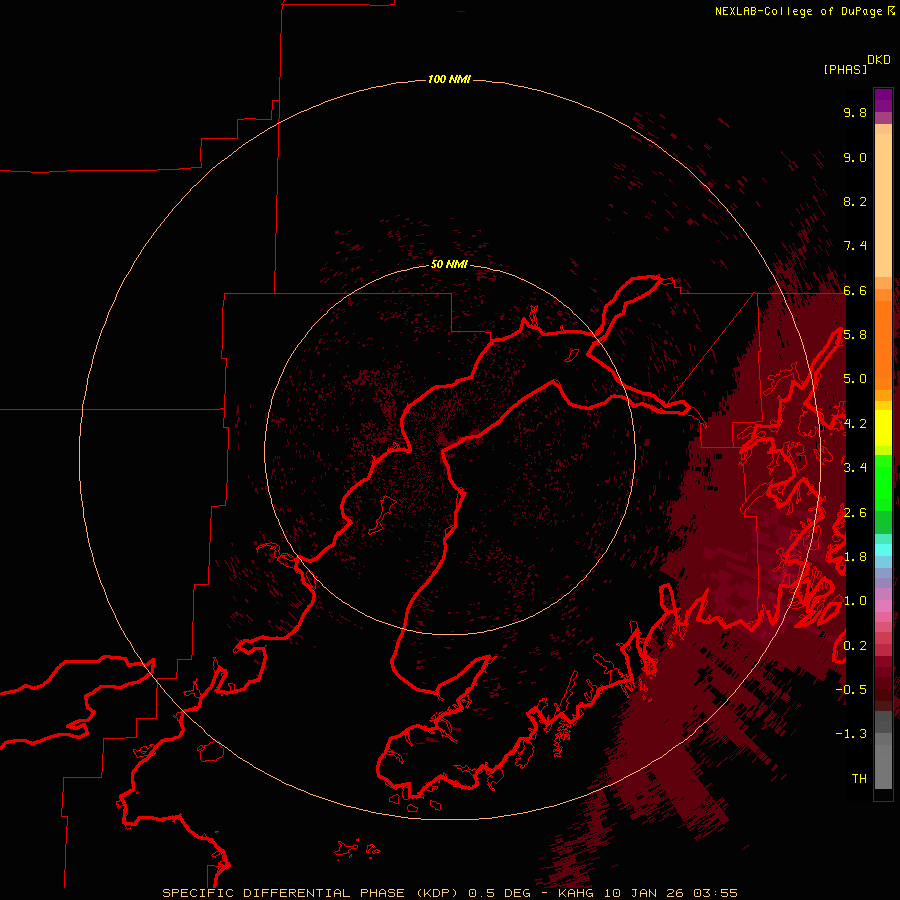The height and width of the screenshot is (900, 900).
Task: Click the 1.8 value on the color scale
Action: (x=855, y=557)
